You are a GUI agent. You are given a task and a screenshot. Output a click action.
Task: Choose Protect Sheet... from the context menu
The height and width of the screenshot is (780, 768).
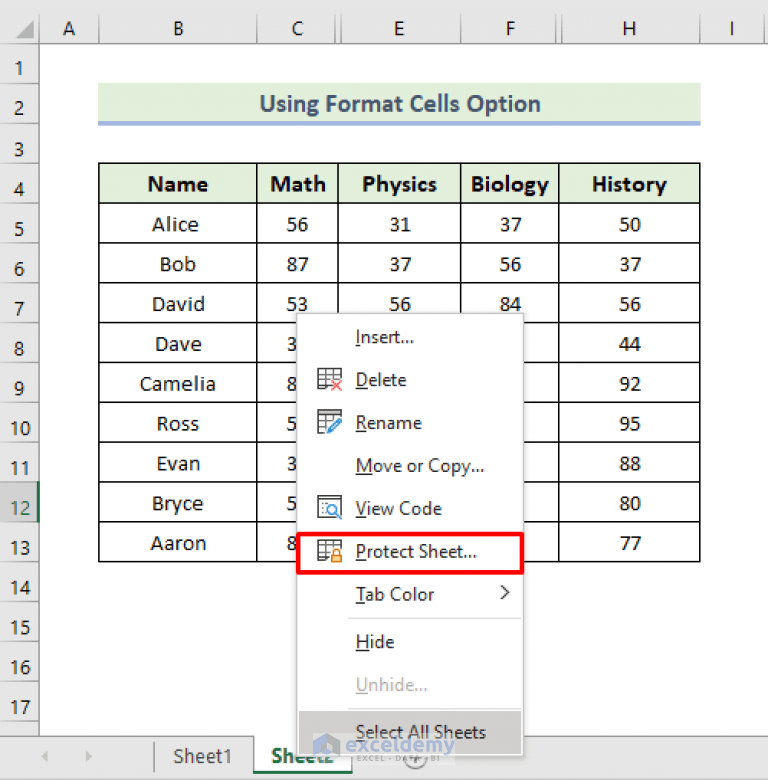(410, 552)
